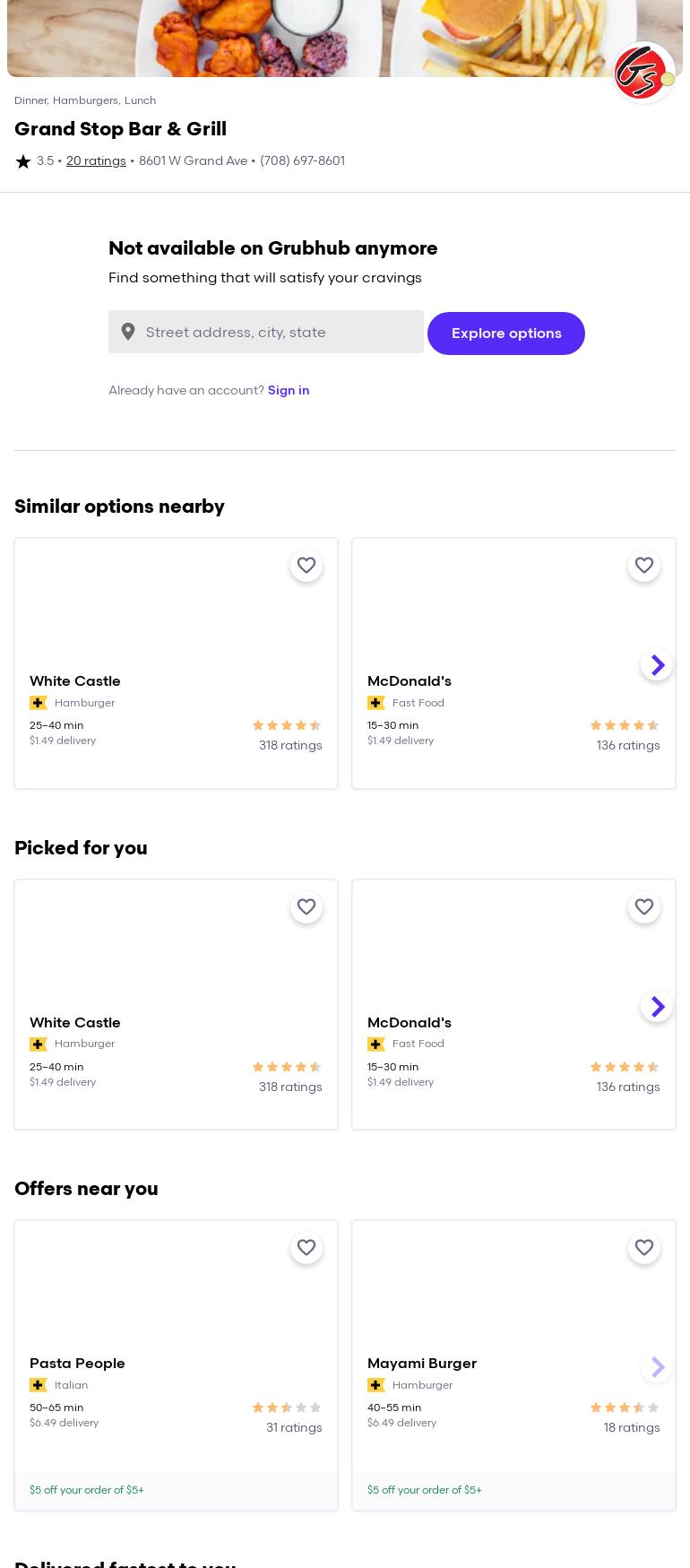Favorite McDonald's in Similar options nearby
690x1568 pixels.
644,566
